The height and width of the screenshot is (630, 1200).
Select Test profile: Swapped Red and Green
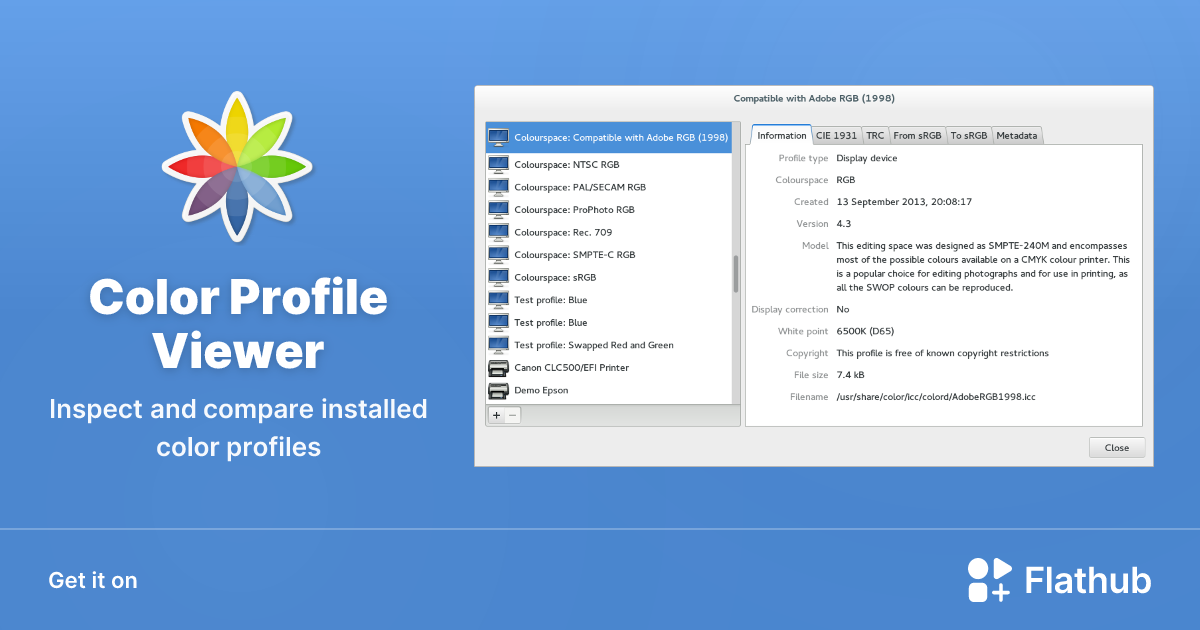[594, 344]
